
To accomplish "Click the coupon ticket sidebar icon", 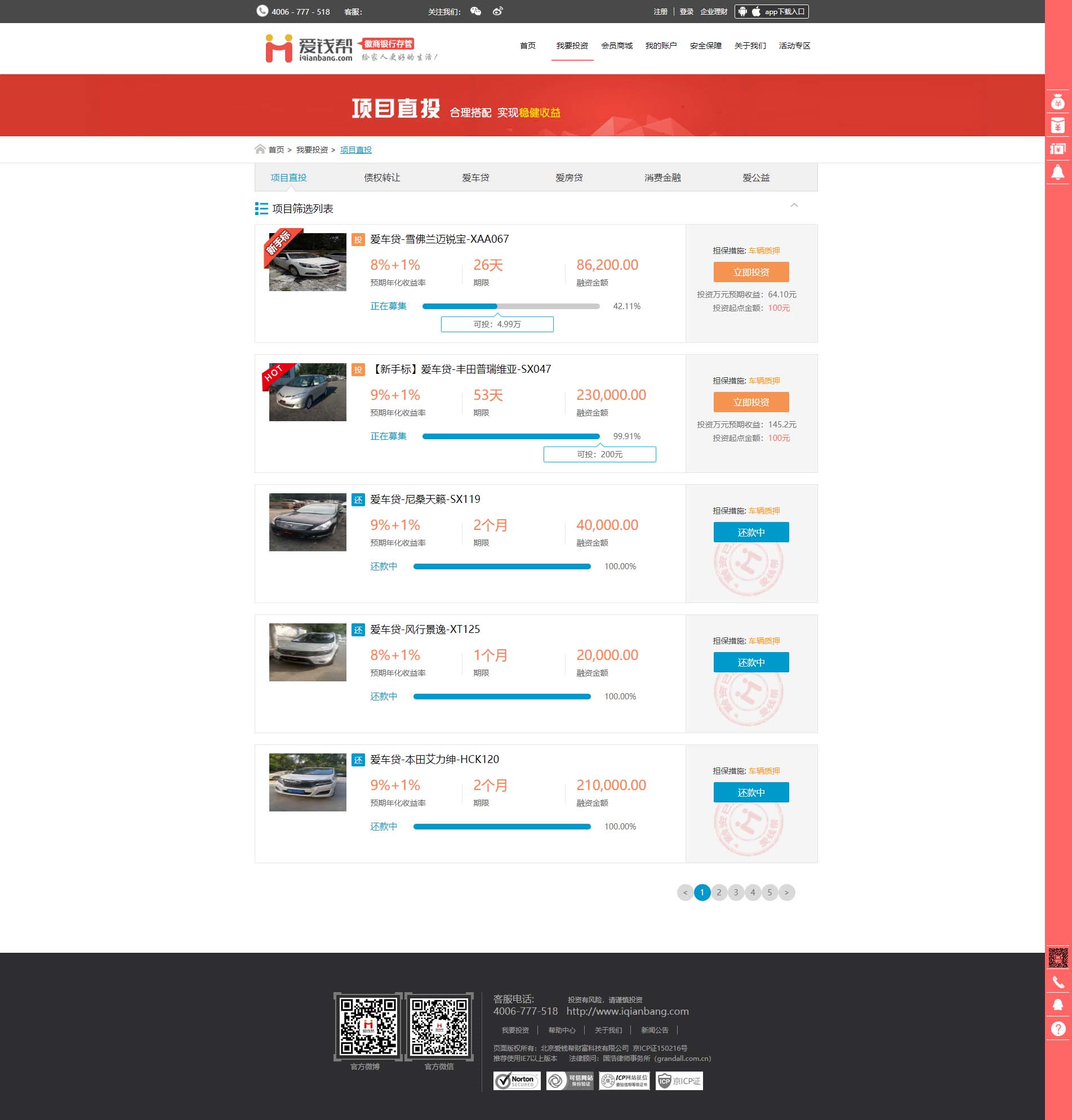I will coord(1058,149).
